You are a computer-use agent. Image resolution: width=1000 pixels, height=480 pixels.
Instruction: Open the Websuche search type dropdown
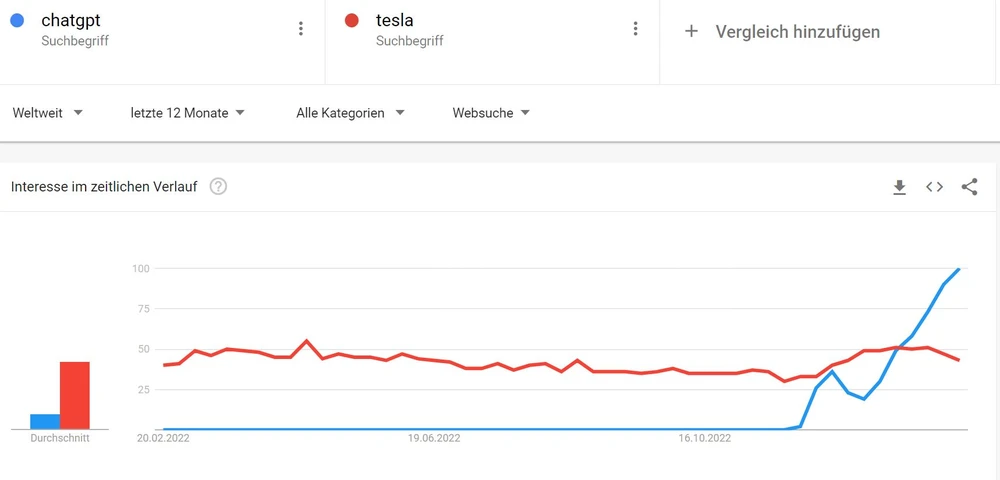[x=491, y=113]
